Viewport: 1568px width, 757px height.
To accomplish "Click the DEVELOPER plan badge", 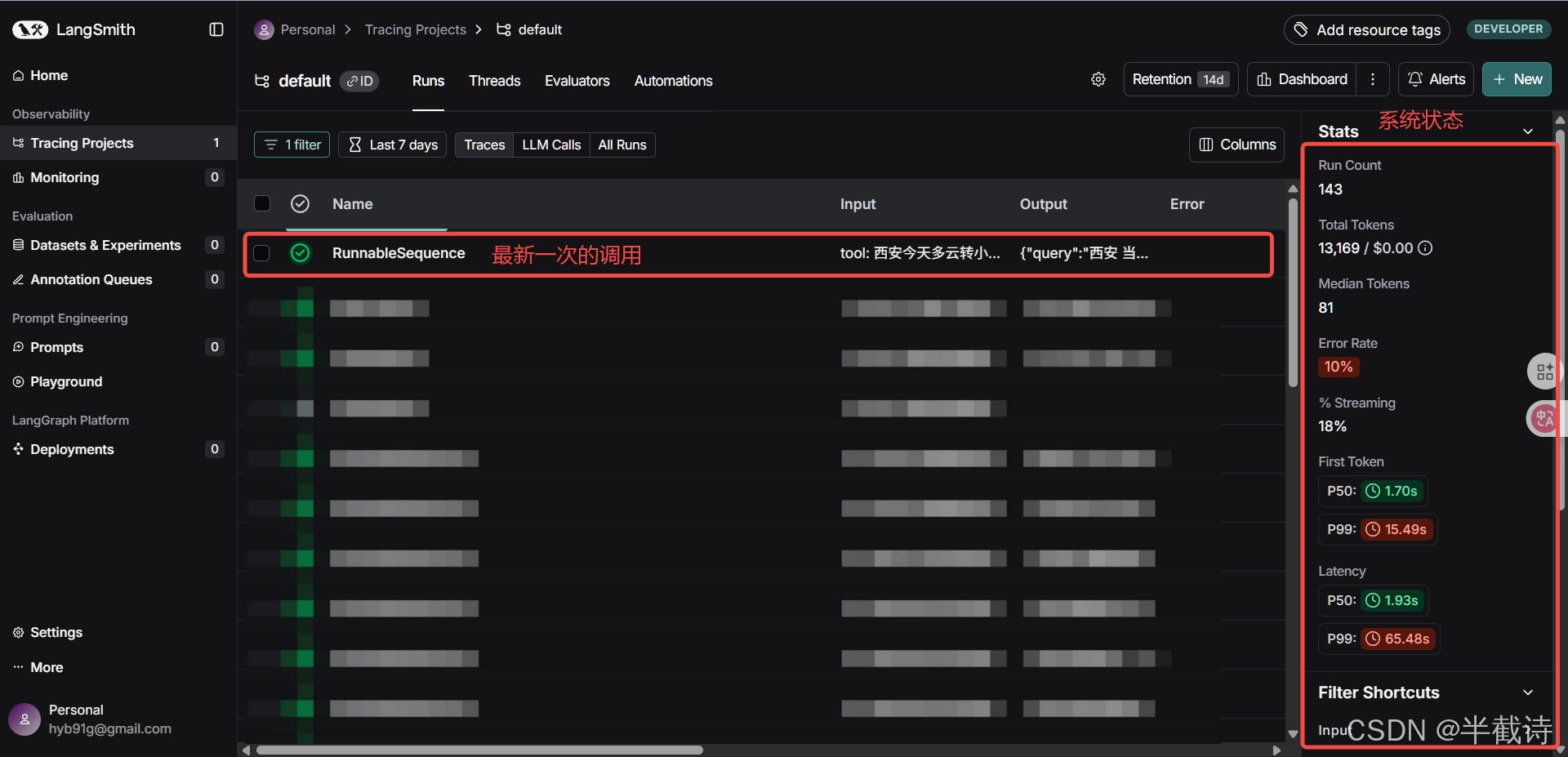I will coord(1508,29).
